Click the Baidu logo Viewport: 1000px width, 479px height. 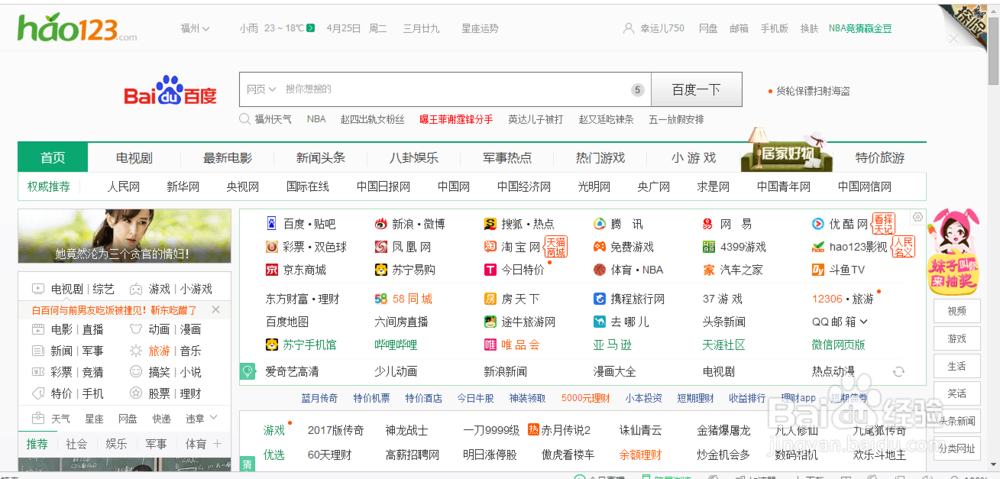(x=170, y=91)
